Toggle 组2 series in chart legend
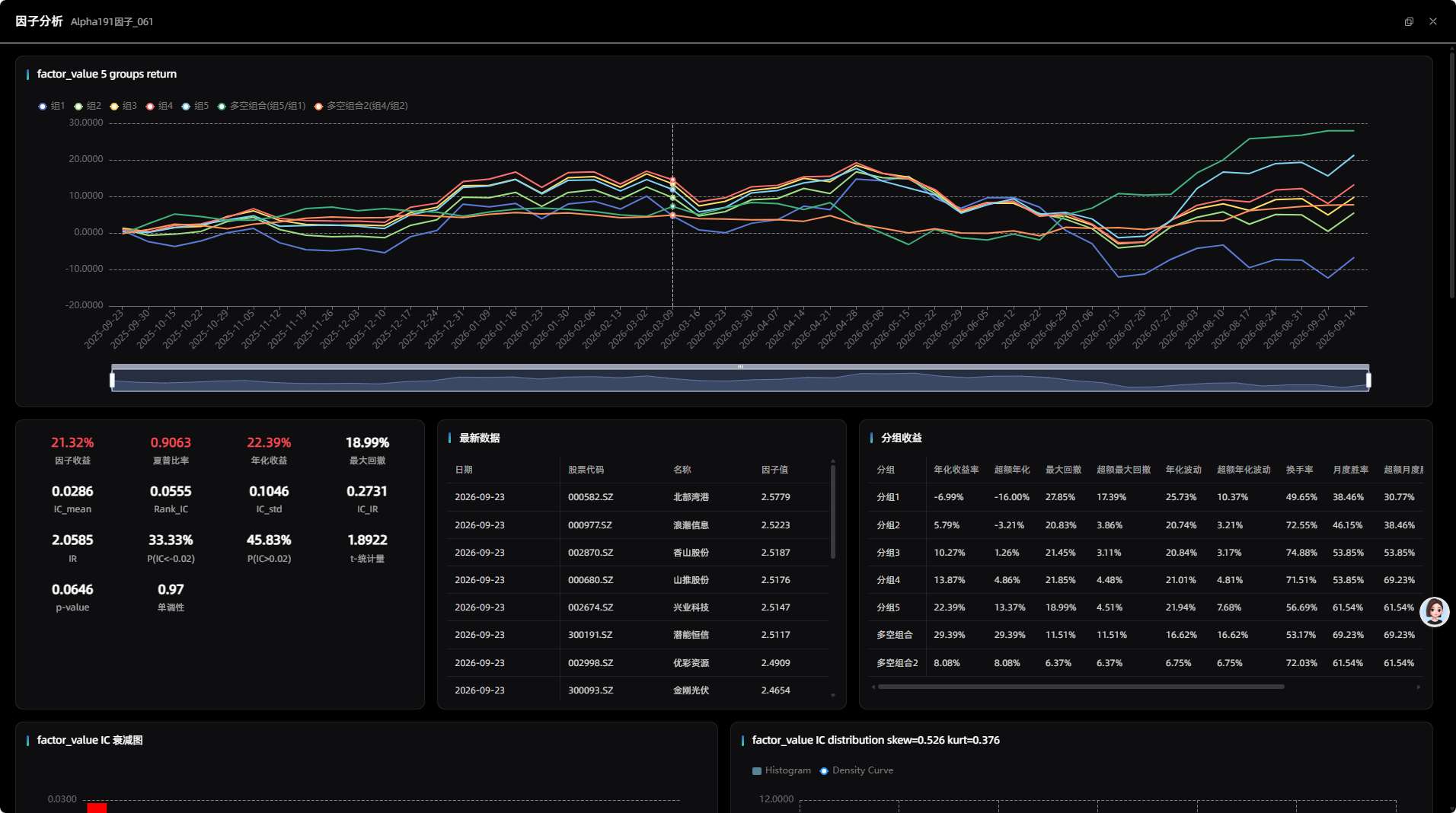The height and width of the screenshot is (813, 1456). coord(88,106)
